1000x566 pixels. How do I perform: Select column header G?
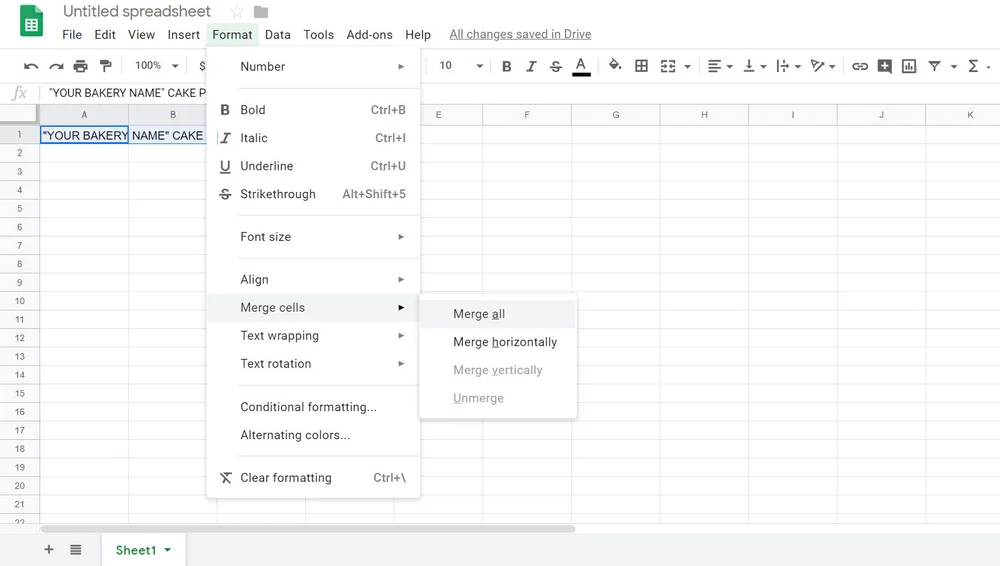tap(615, 115)
